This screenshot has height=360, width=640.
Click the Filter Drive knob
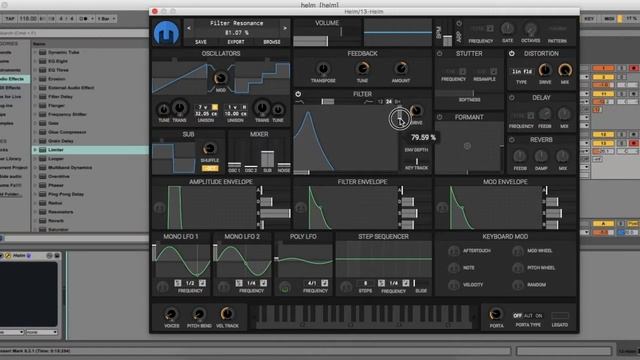click(x=416, y=111)
